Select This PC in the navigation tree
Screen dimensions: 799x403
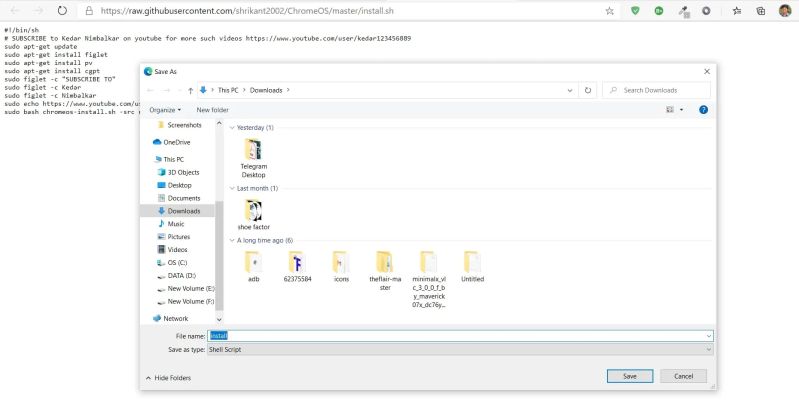(173, 159)
